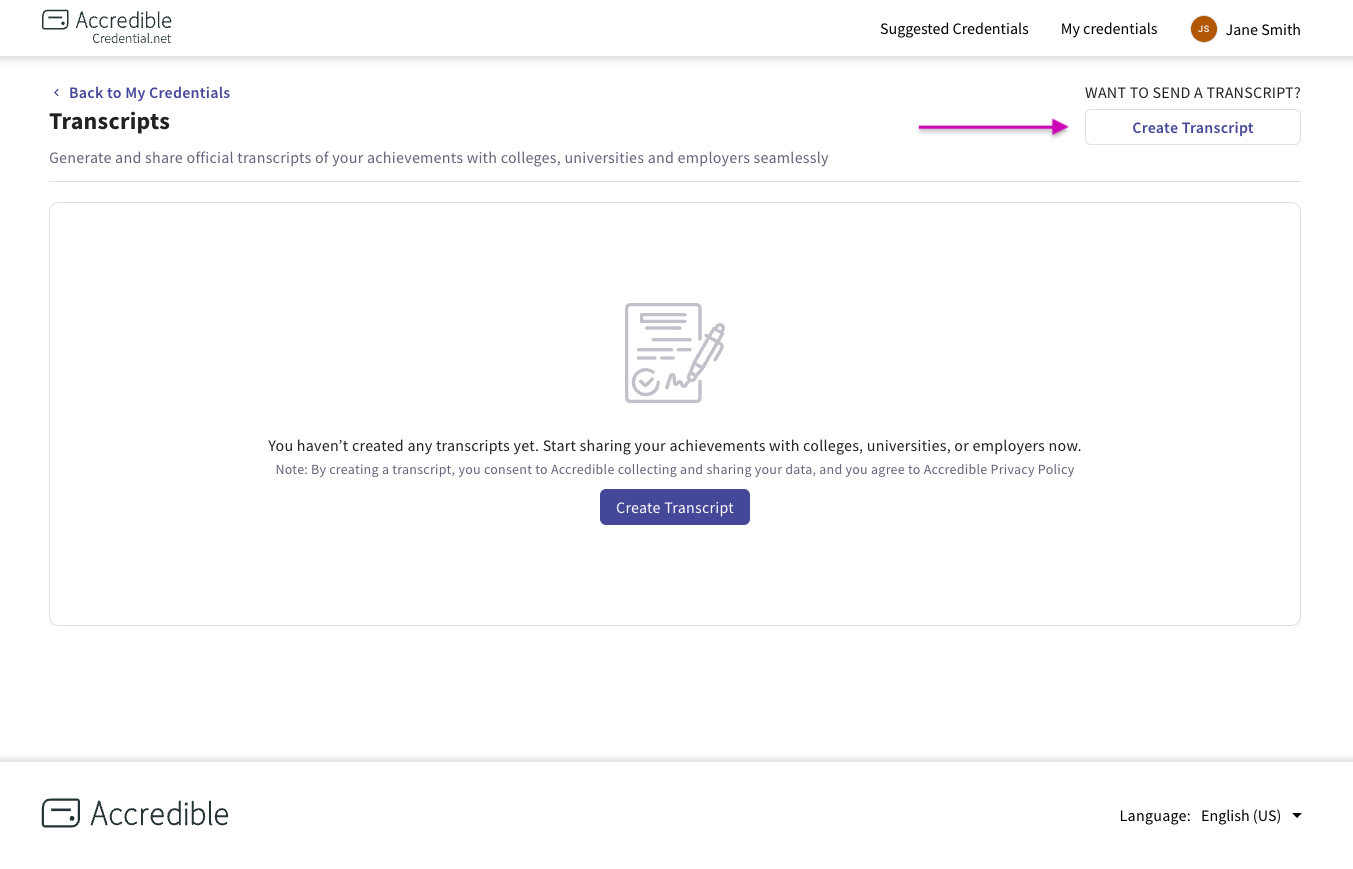The image size is (1353, 869).
Task: Click the back chevron before Back to My Credentials
Action: (x=56, y=92)
